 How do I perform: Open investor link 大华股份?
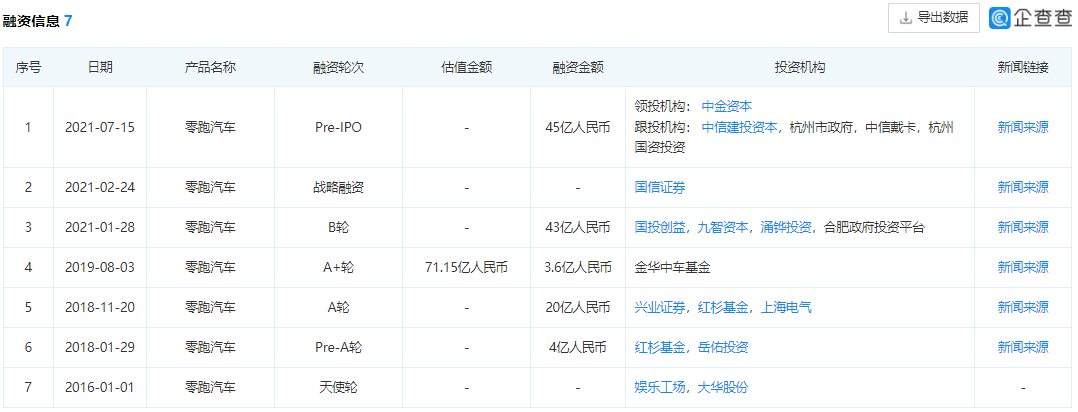(x=723, y=387)
